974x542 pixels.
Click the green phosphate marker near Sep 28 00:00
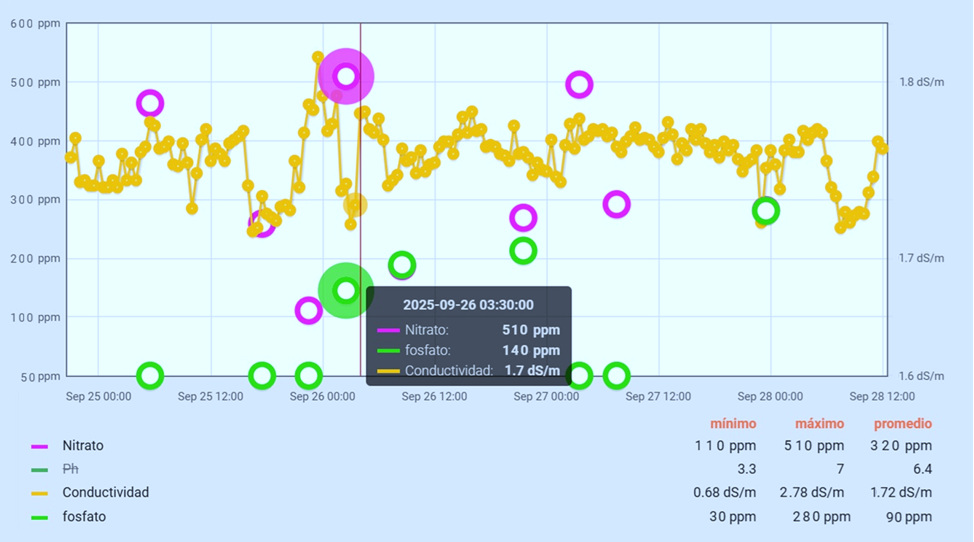766,210
